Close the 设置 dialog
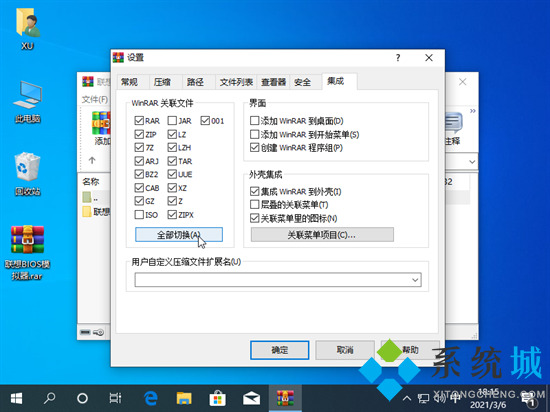550x412 pixels. (429, 58)
